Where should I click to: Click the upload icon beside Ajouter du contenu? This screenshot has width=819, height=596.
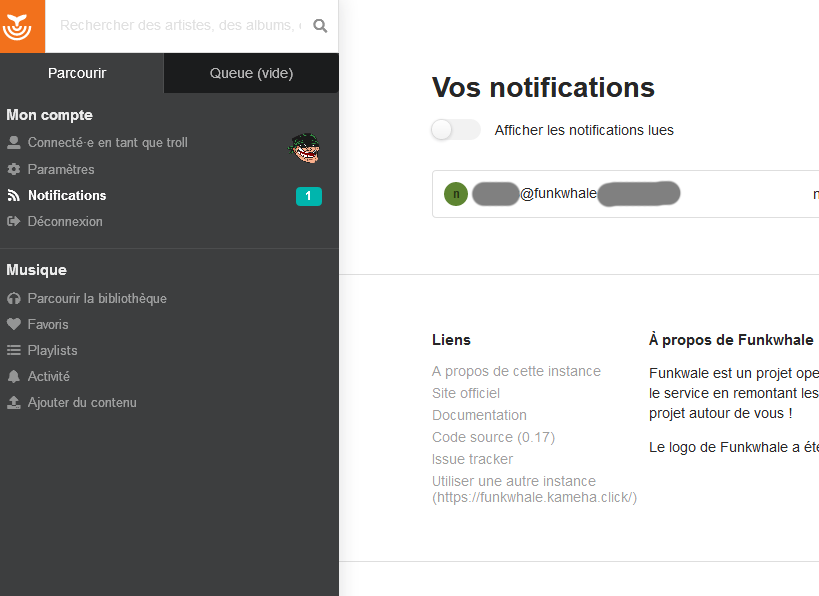tap(14, 403)
